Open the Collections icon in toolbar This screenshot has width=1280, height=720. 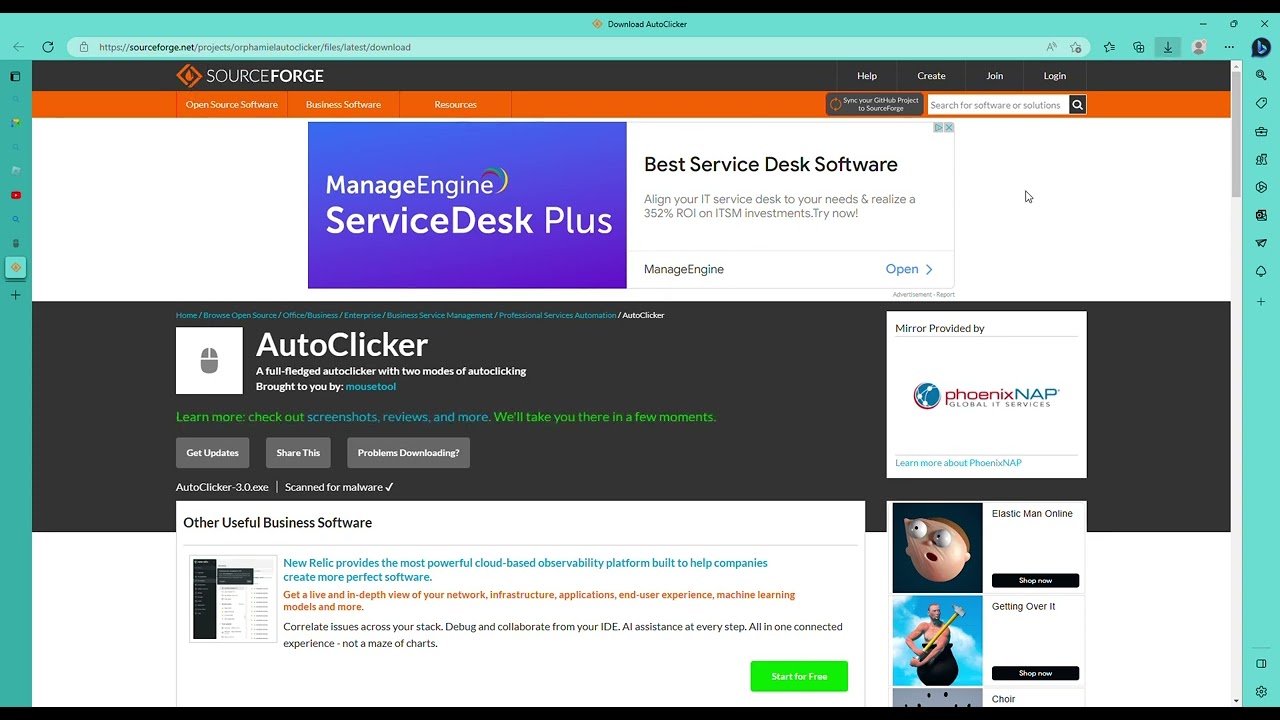point(1138,47)
